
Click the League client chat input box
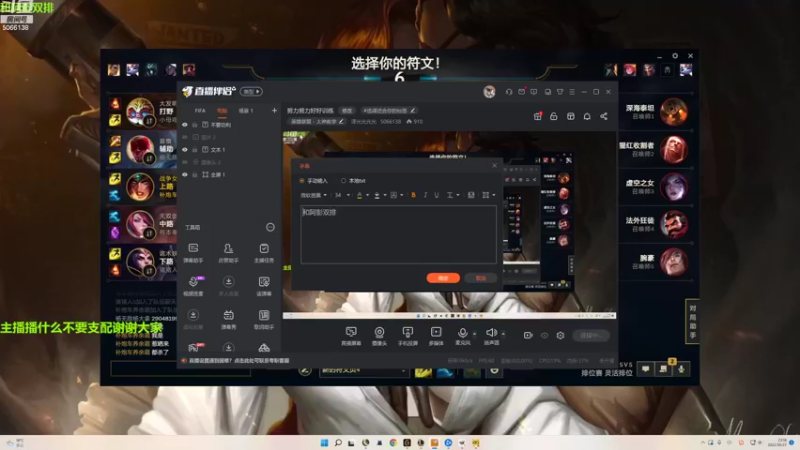(181, 368)
